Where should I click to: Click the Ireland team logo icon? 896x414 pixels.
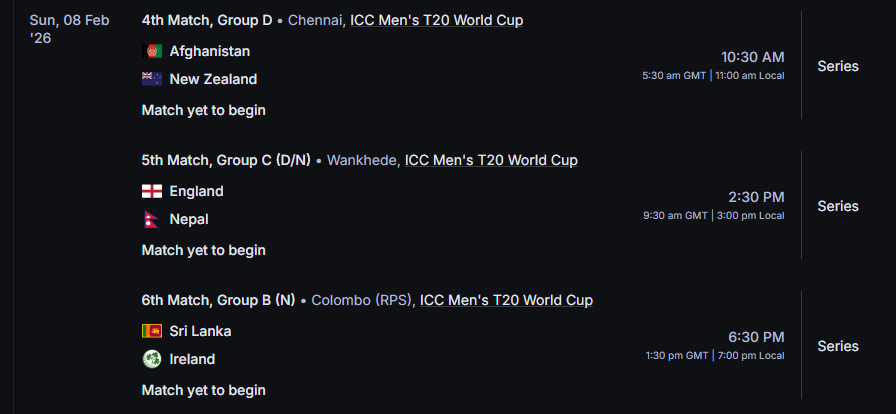(x=152, y=359)
